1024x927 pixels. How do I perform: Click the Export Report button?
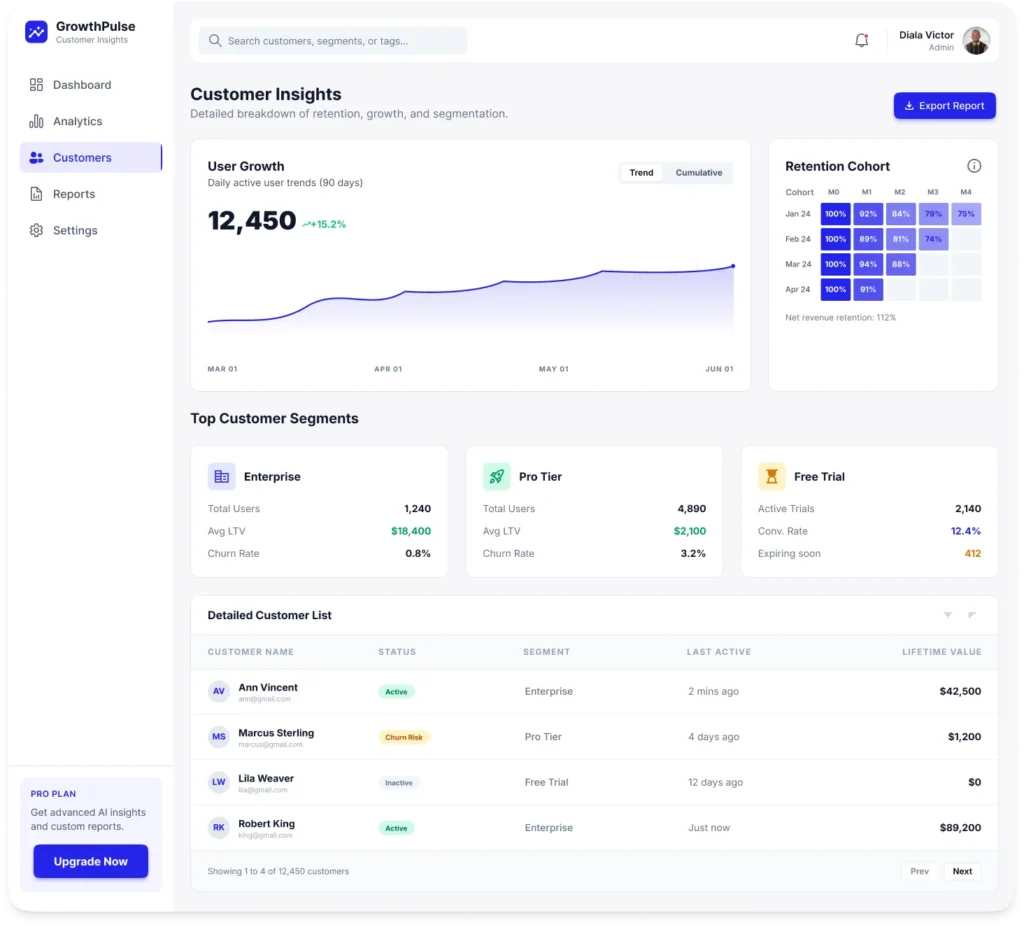(944, 105)
